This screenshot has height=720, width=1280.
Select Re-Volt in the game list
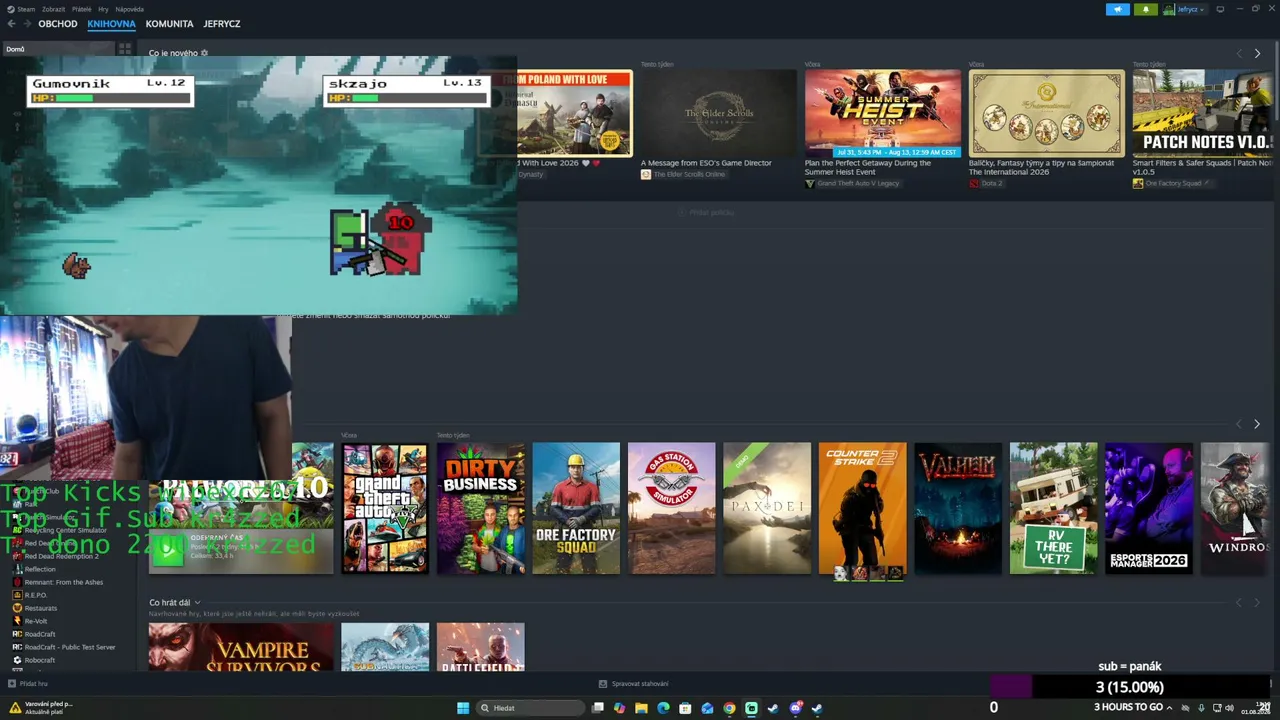pos(36,621)
